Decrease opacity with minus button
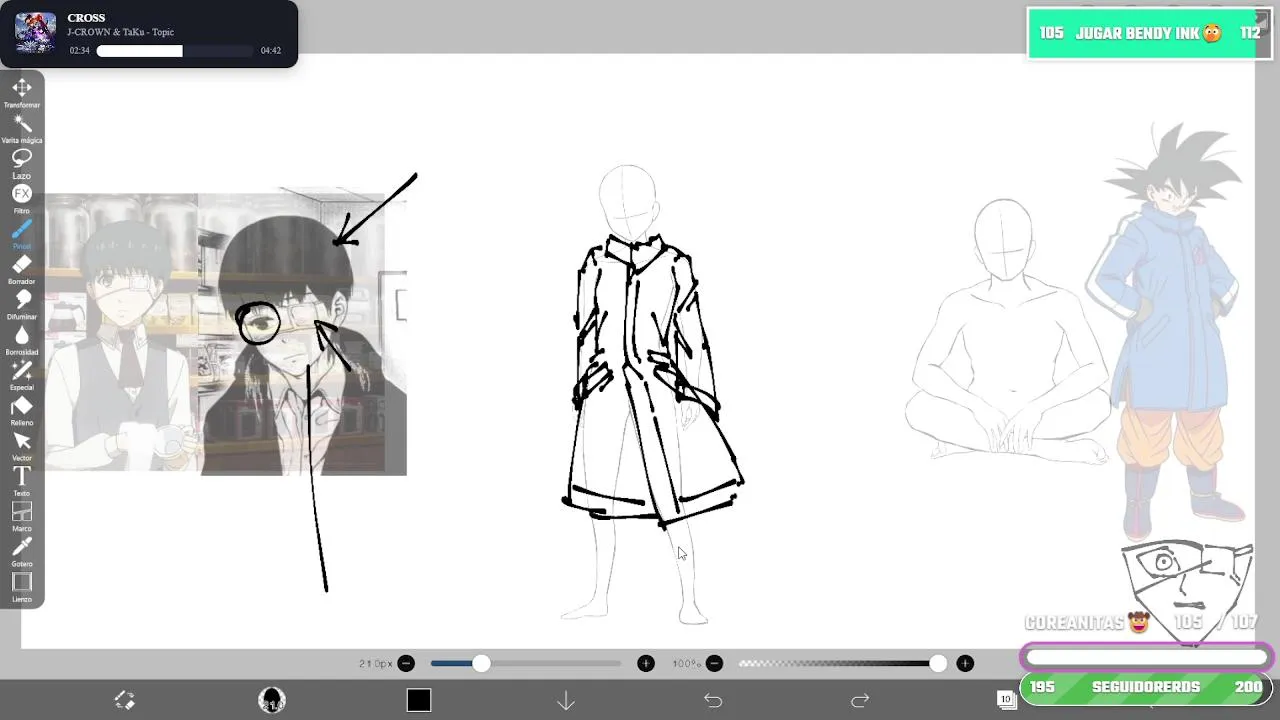Image resolution: width=1280 pixels, height=720 pixels. pyautogui.click(x=714, y=663)
